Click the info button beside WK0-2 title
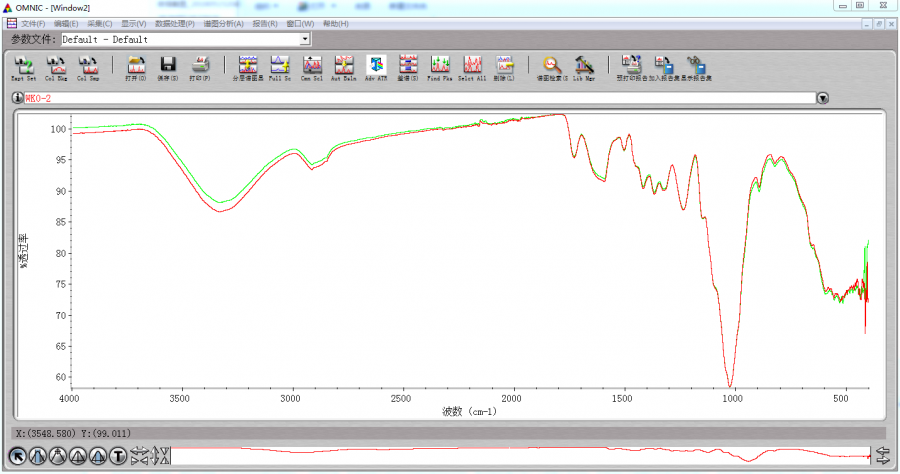The image size is (900, 474). [18, 98]
